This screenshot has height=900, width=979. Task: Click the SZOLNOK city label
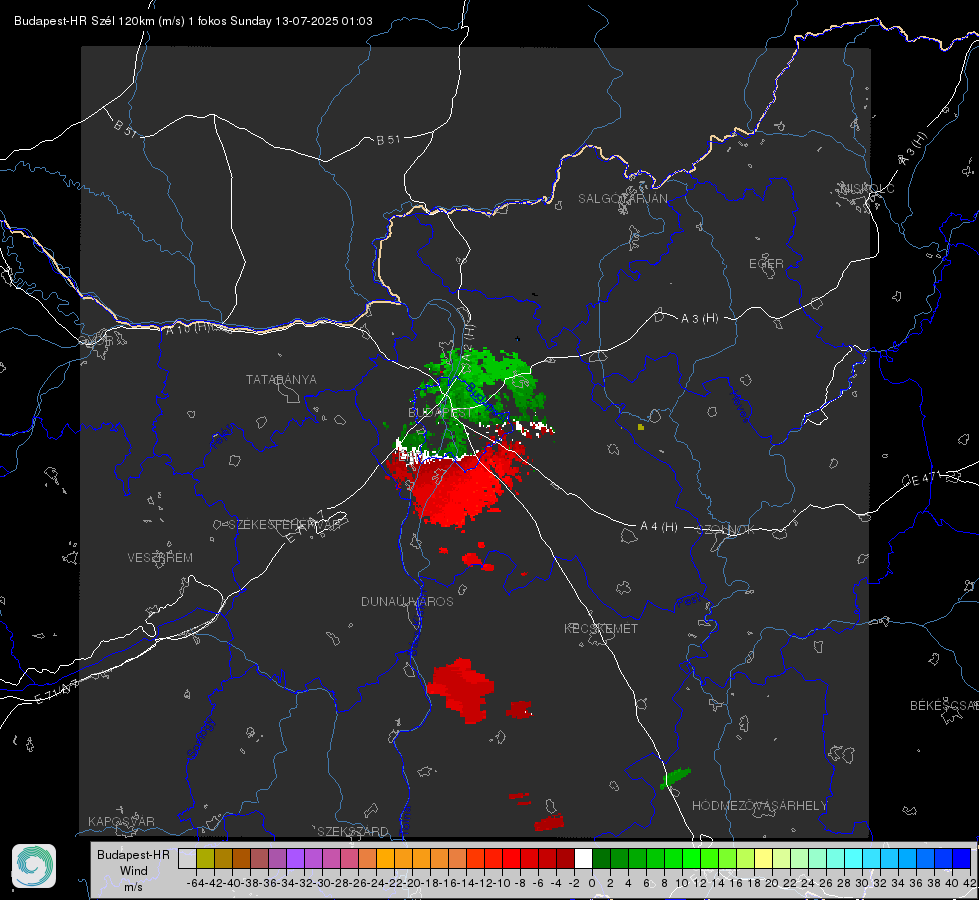pos(727,530)
